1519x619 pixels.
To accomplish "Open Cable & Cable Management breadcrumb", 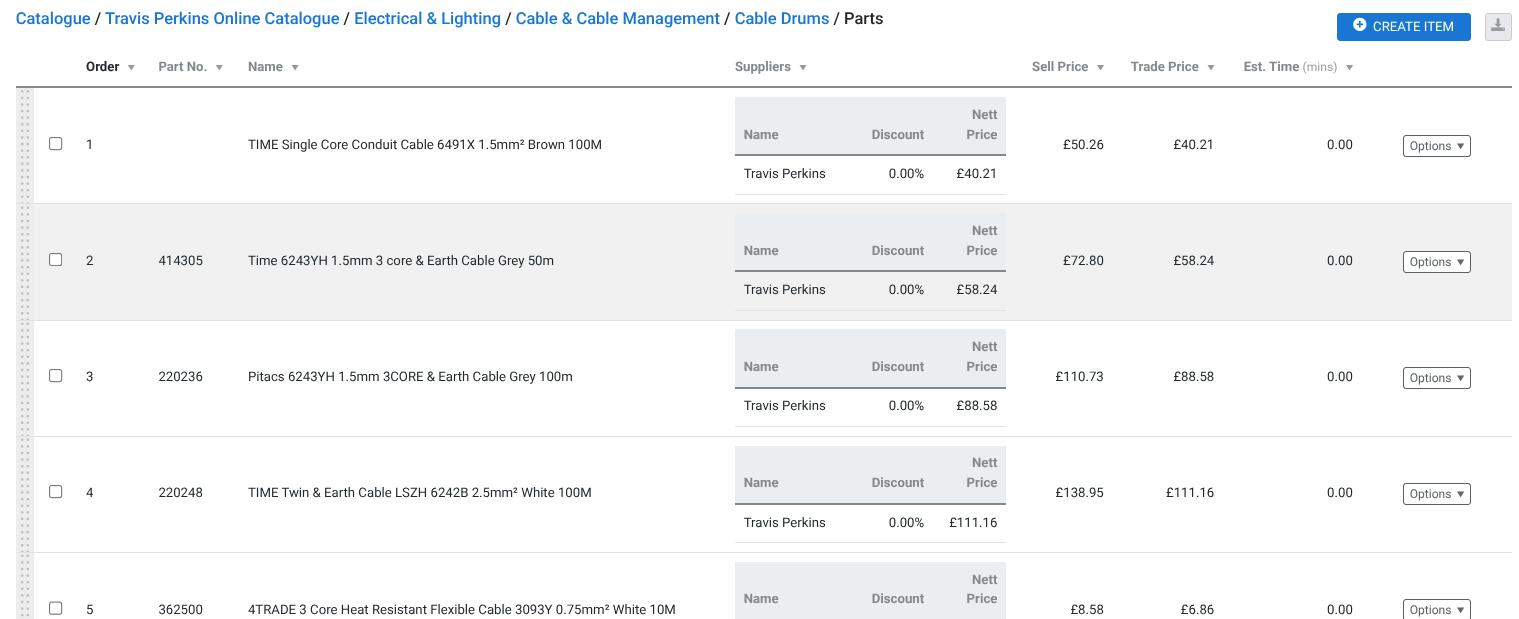I will tap(617, 19).
